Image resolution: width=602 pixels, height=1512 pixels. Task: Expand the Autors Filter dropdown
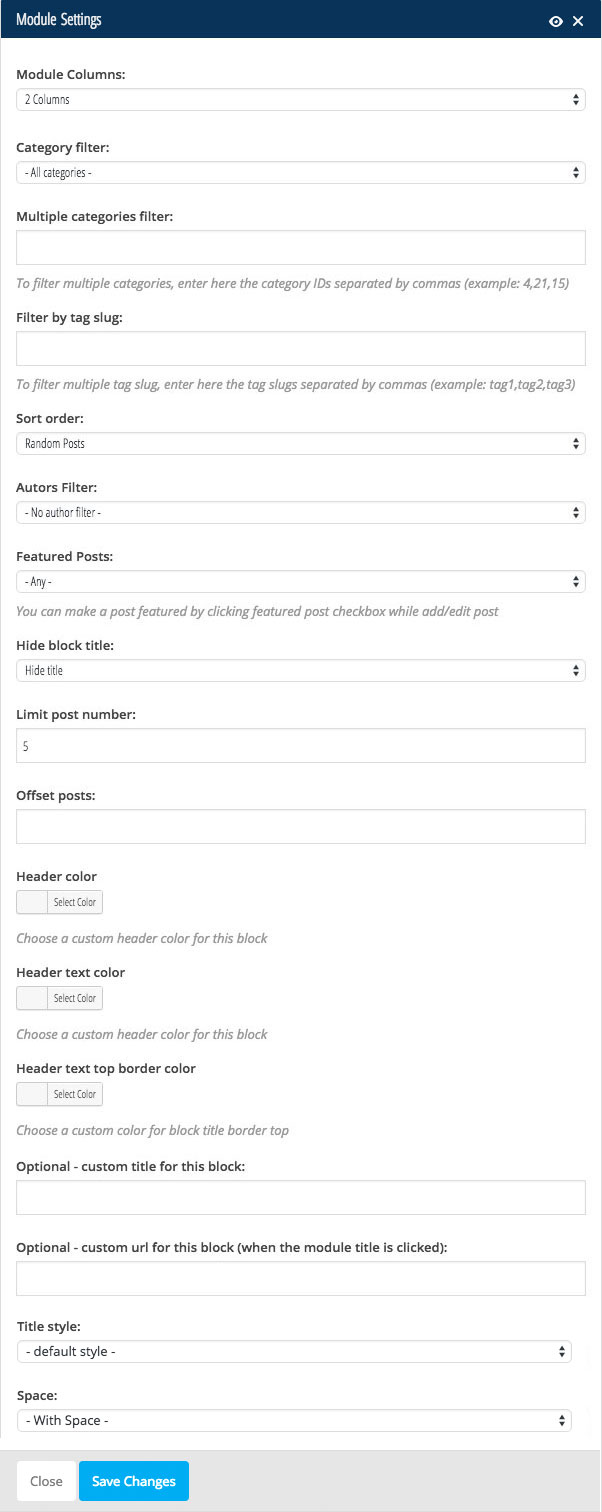click(x=301, y=512)
